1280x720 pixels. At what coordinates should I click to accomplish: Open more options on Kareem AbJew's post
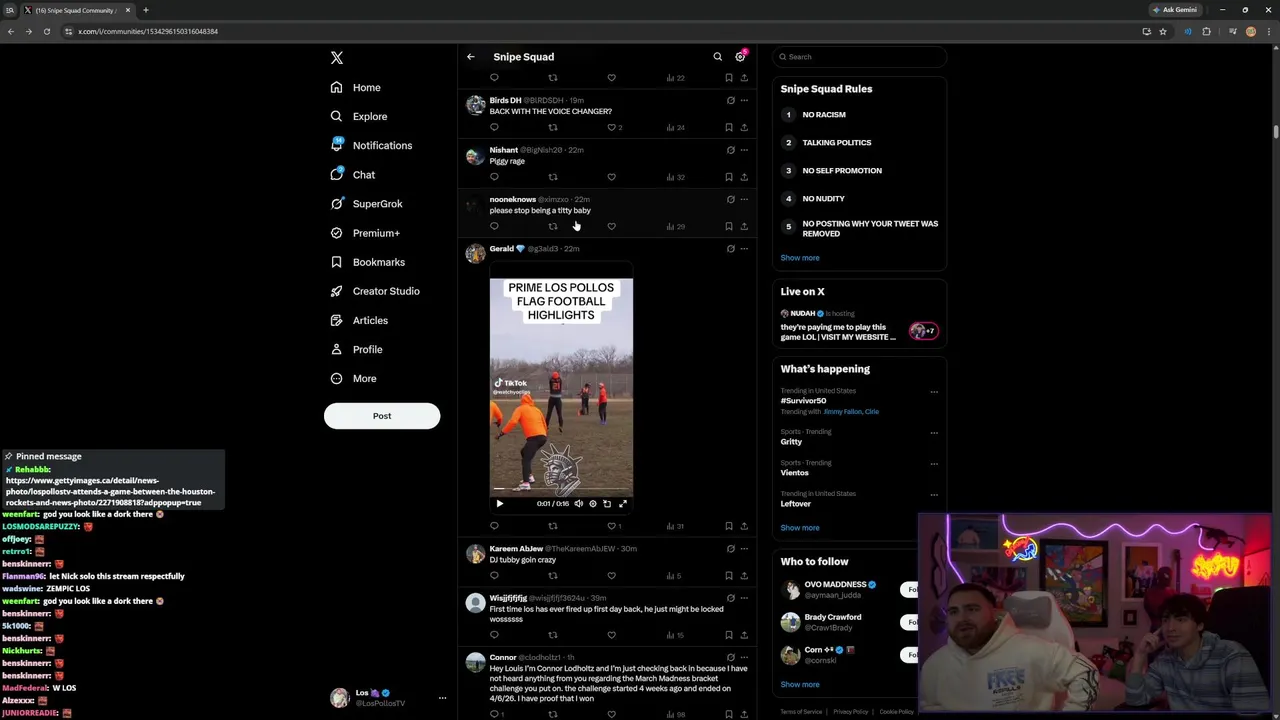tap(744, 549)
